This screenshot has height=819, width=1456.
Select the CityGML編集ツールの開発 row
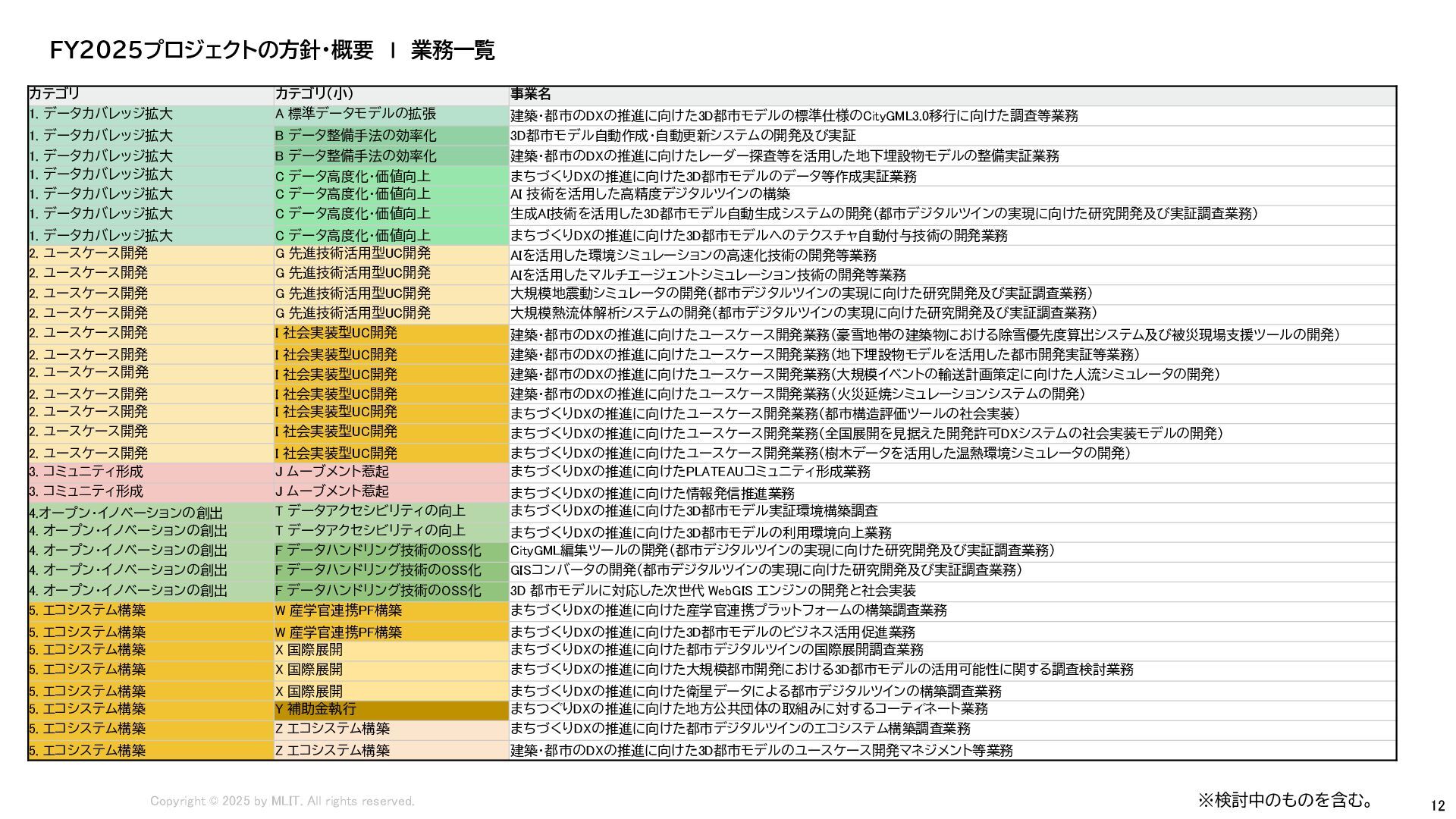(x=782, y=551)
